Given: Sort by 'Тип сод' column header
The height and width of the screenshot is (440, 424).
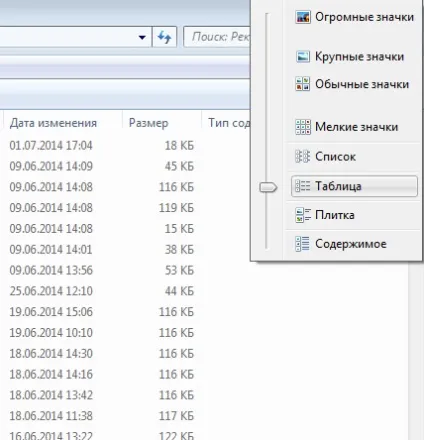Looking at the screenshot, I should (229, 123).
